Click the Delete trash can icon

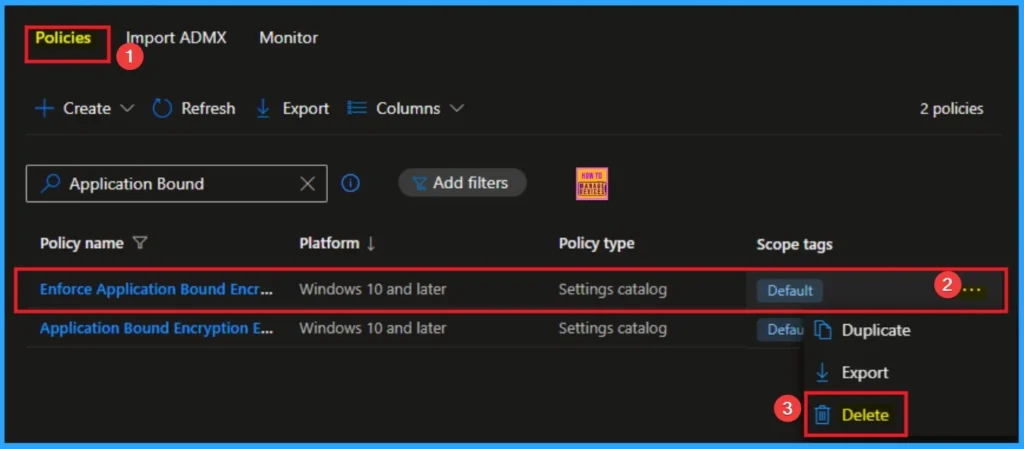tap(823, 414)
